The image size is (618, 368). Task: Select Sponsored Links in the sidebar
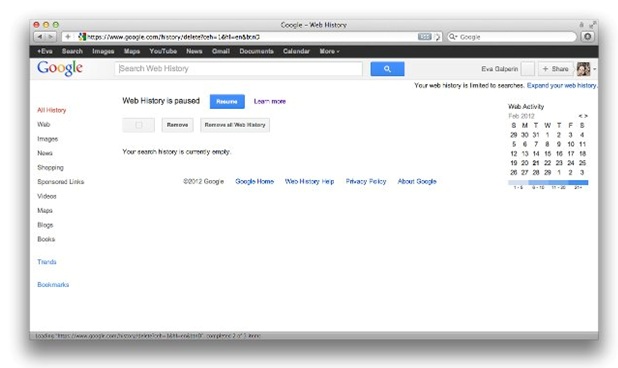click(x=61, y=182)
